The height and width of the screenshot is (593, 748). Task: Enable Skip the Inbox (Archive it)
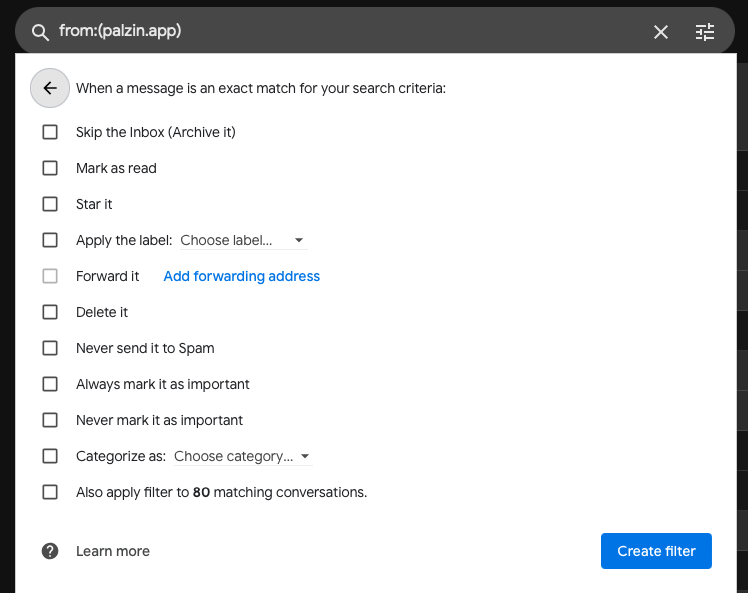coord(50,132)
